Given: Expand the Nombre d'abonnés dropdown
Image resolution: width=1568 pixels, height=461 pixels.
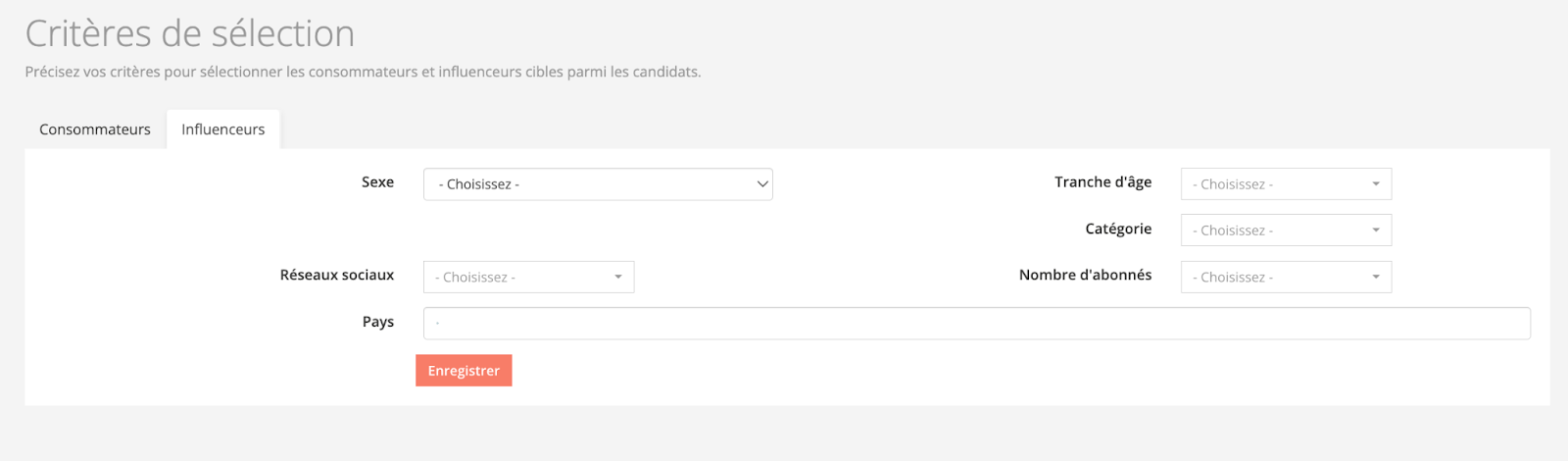Looking at the screenshot, I should tap(1274, 278).
